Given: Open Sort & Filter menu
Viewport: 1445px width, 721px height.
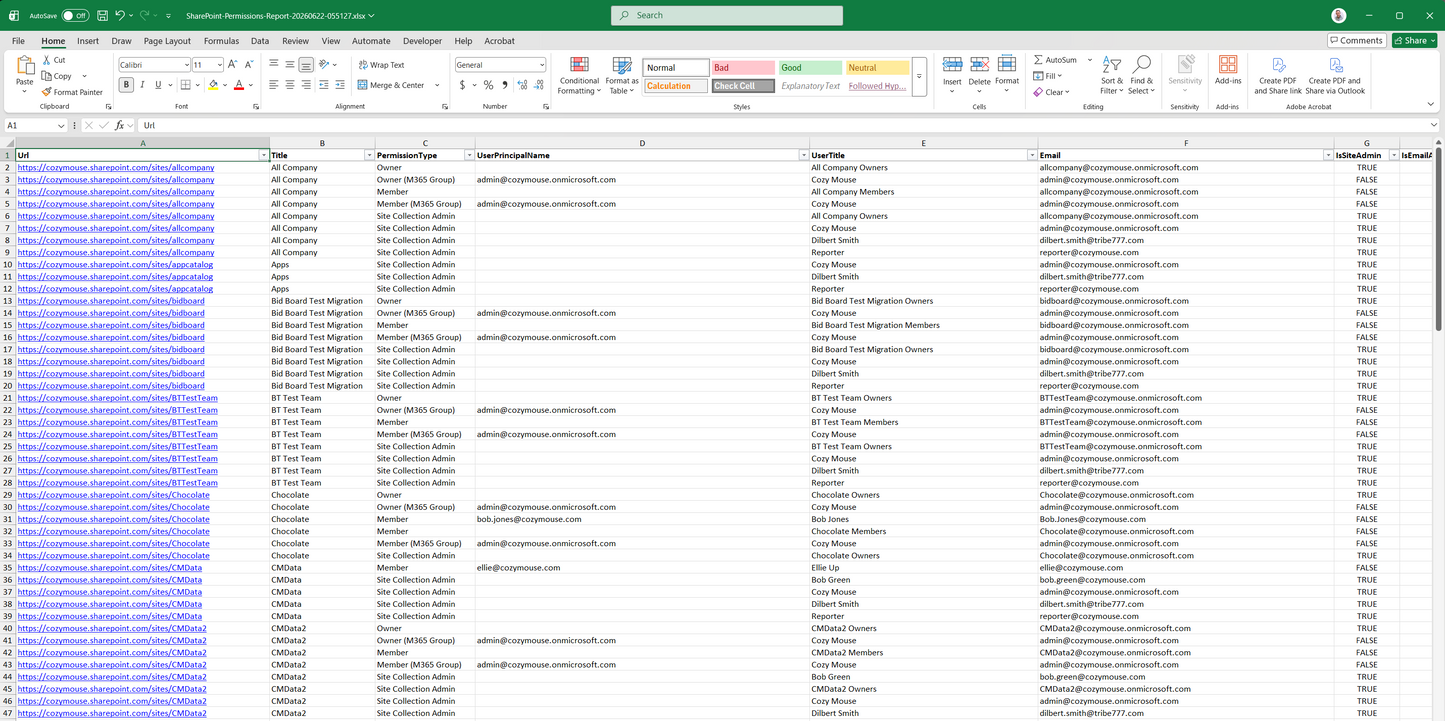Looking at the screenshot, I should (1111, 76).
